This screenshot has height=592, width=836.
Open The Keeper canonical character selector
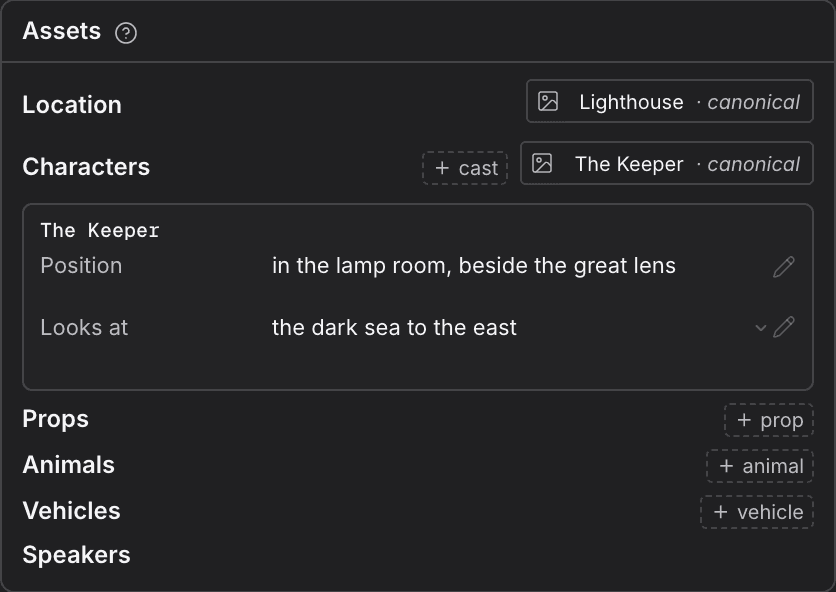[x=666, y=163]
